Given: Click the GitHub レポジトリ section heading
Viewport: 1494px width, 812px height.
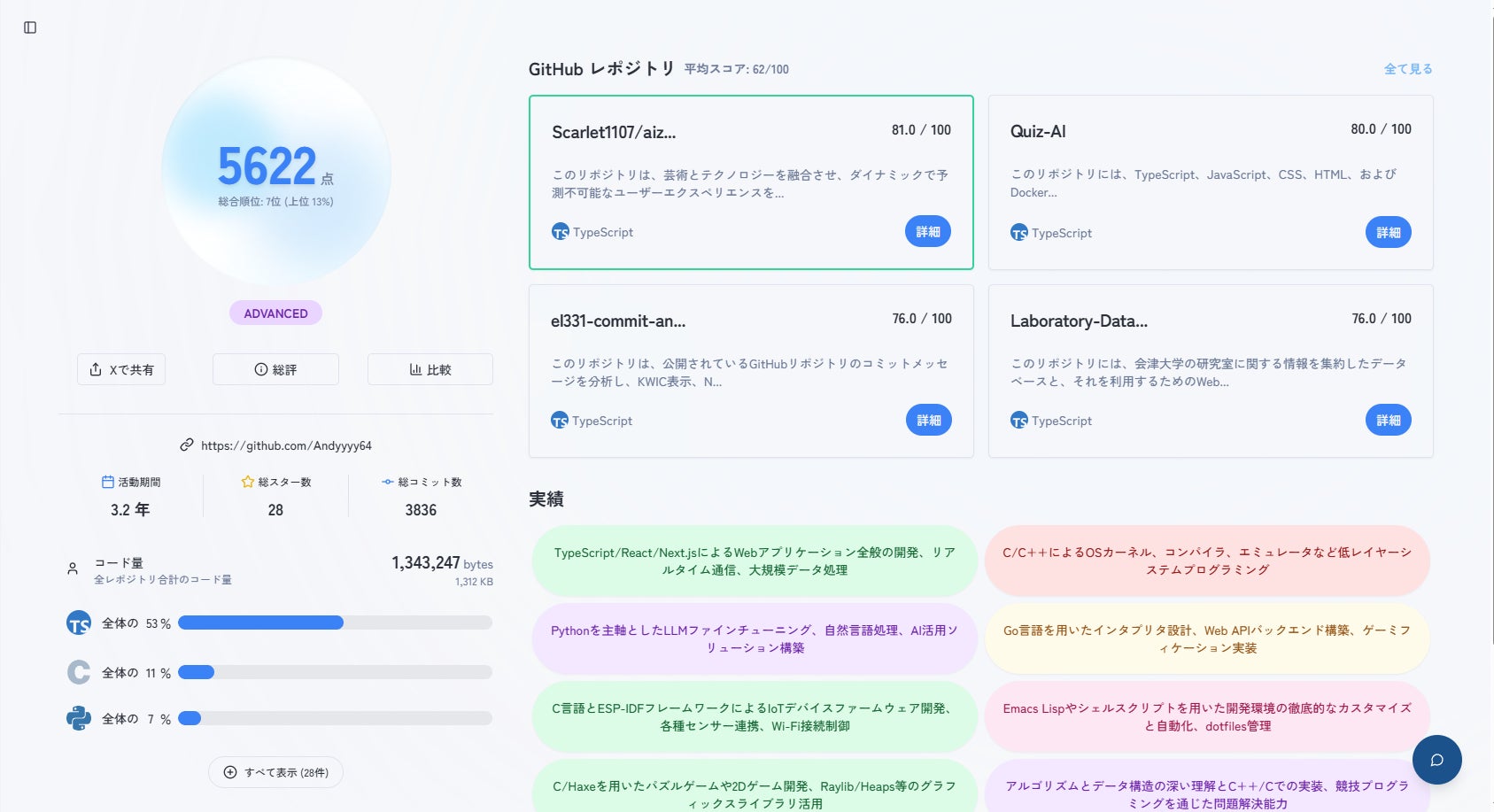Looking at the screenshot, I should tap(601, 69).
